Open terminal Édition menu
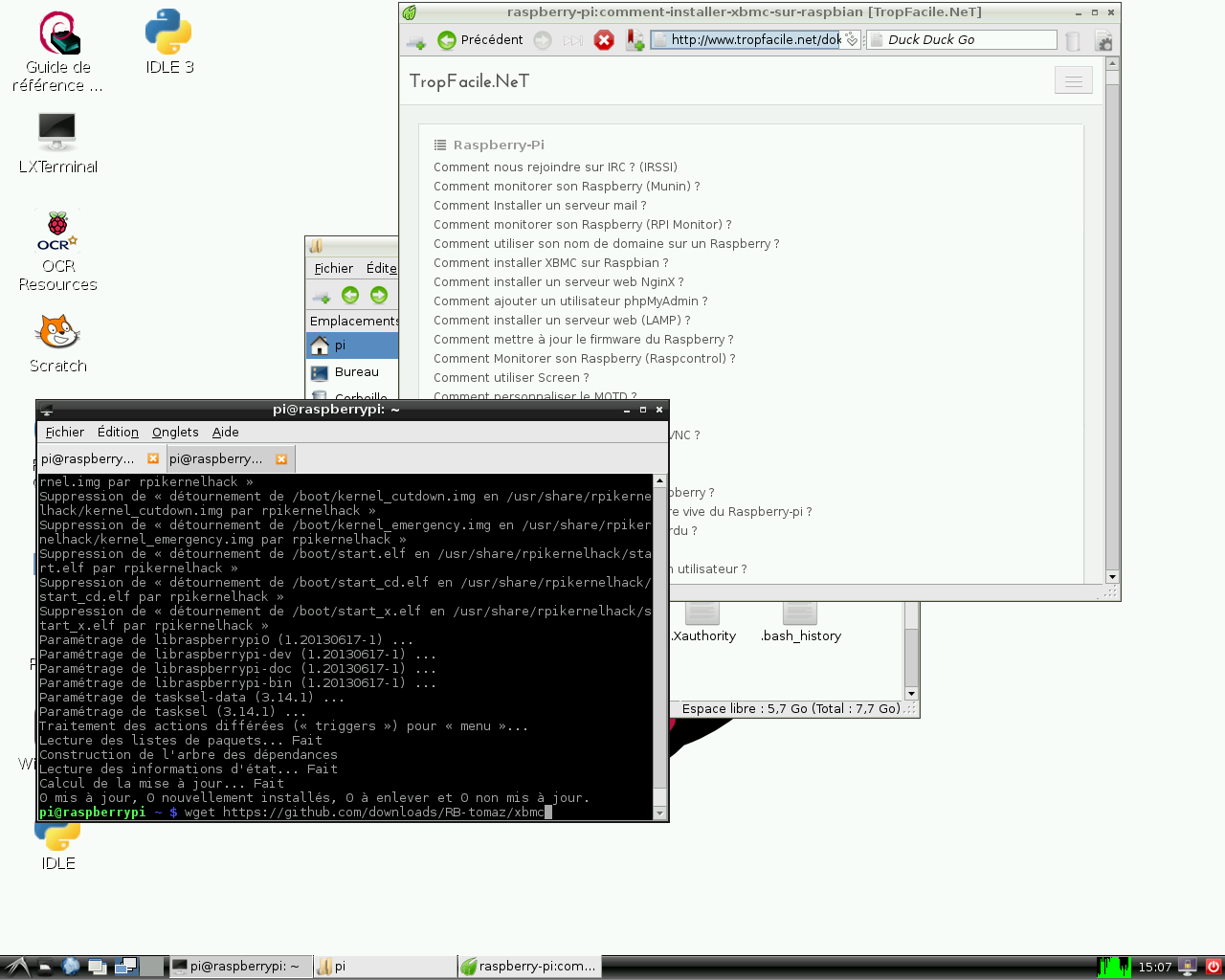The height and width of the screenshot is (980, 1225). (118, 433)
